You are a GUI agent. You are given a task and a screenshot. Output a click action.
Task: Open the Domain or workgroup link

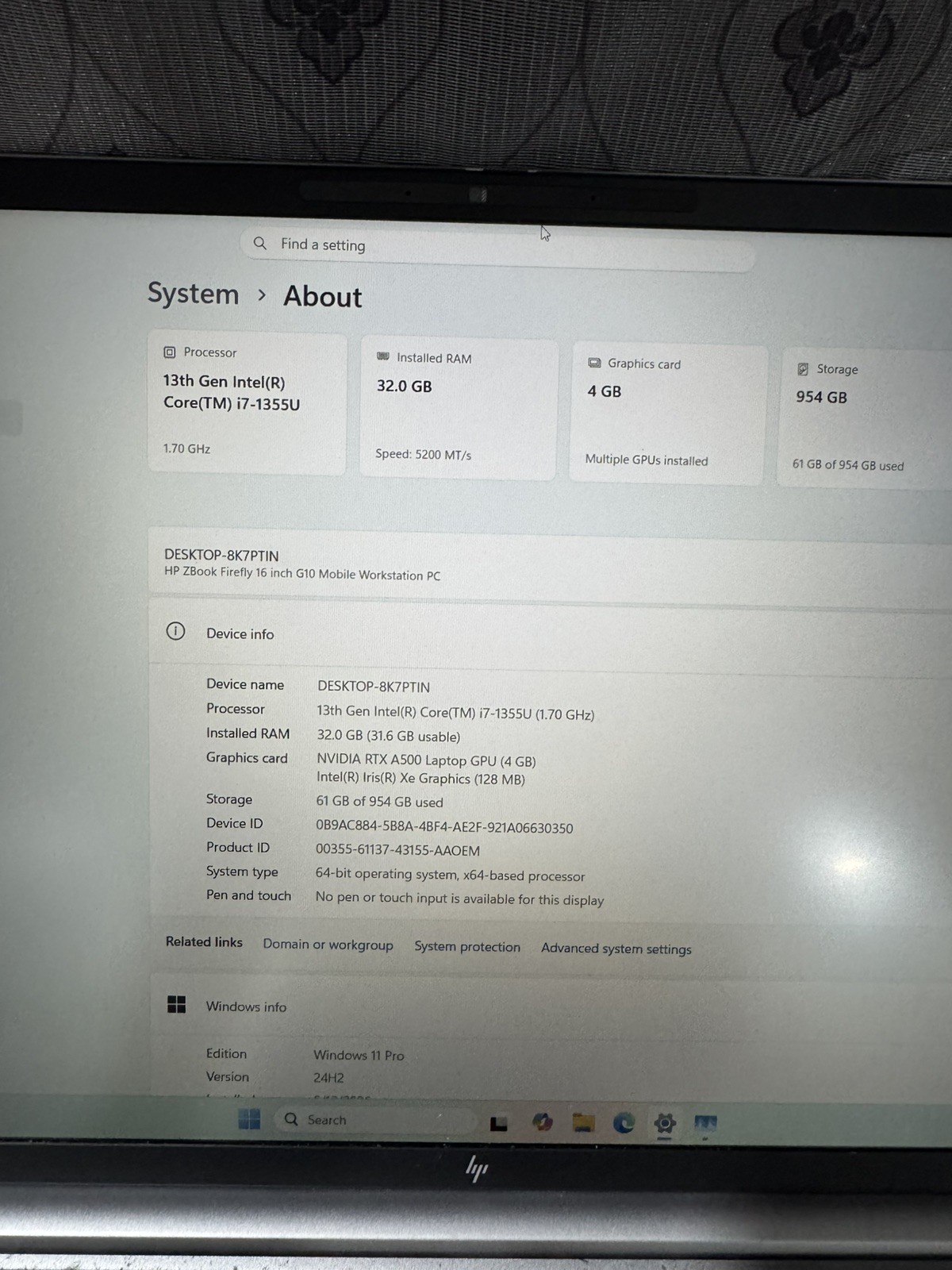[x=328, y=945]
